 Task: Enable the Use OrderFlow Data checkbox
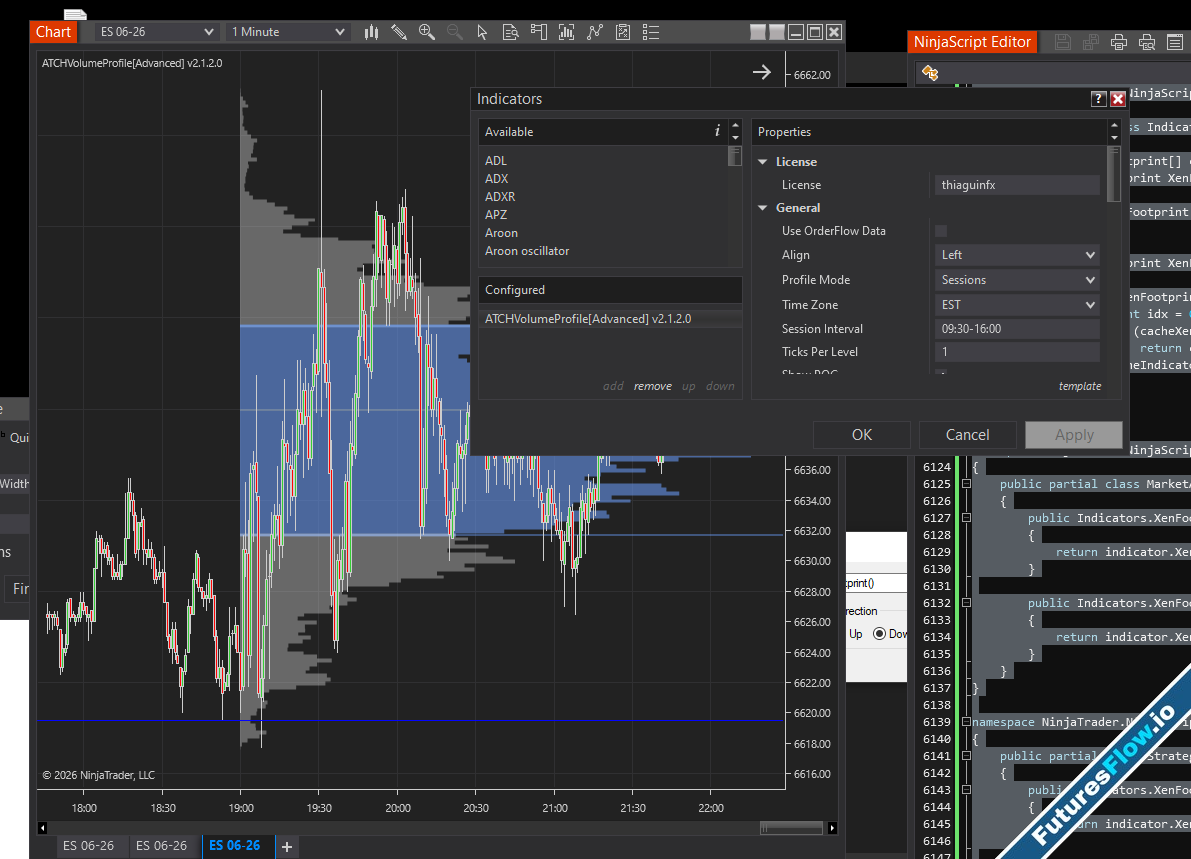[941, 231]
